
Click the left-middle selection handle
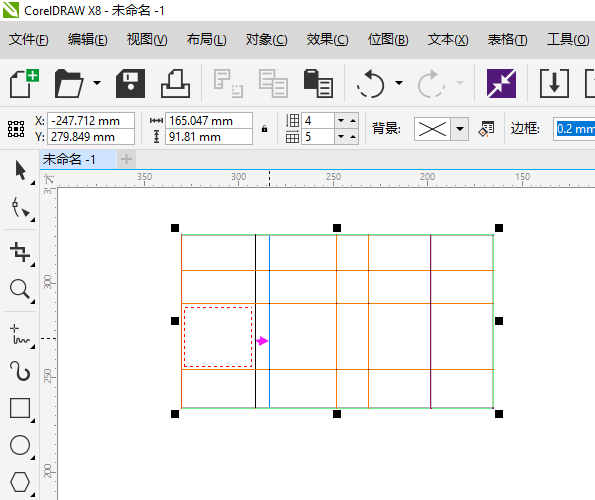175,321
